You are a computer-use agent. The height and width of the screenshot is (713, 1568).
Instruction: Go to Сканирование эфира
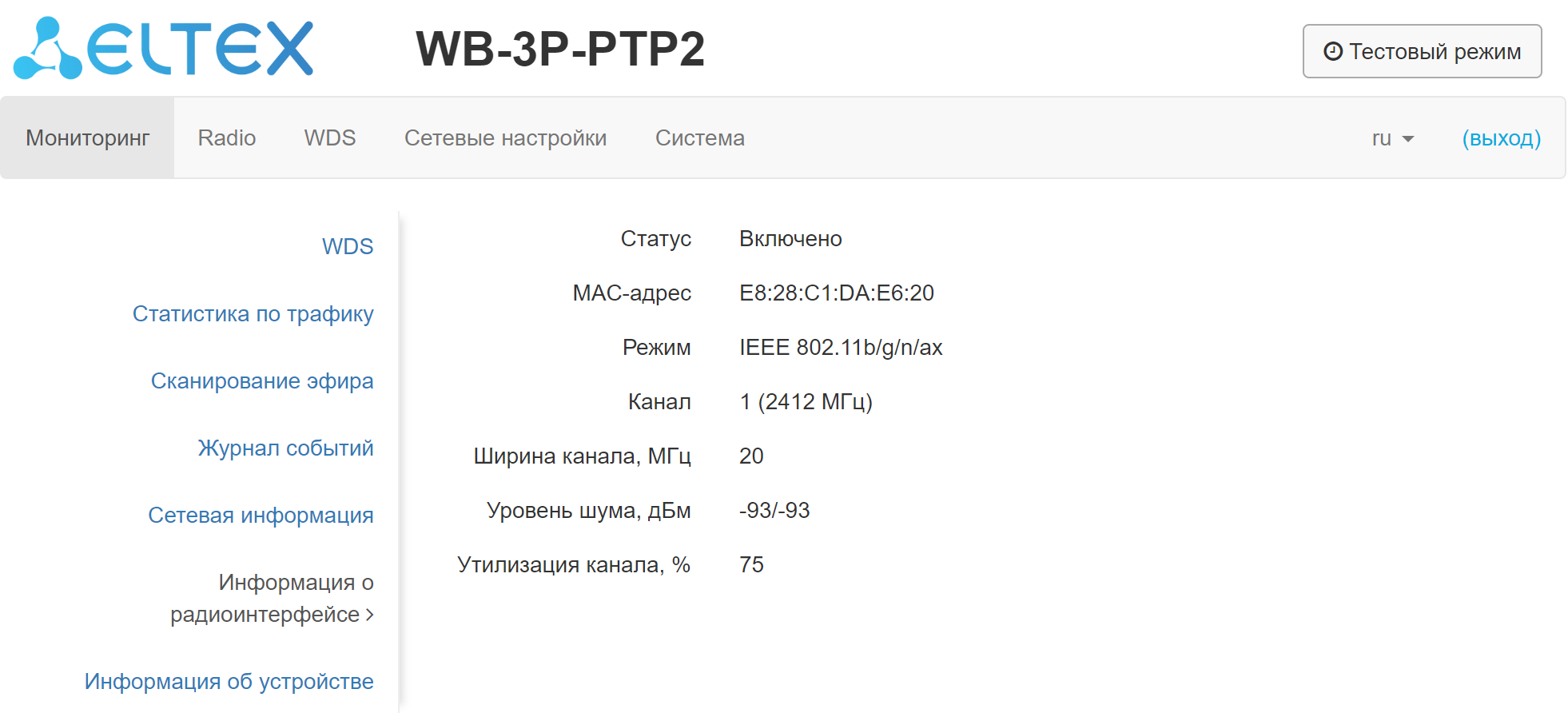point(262,380)
